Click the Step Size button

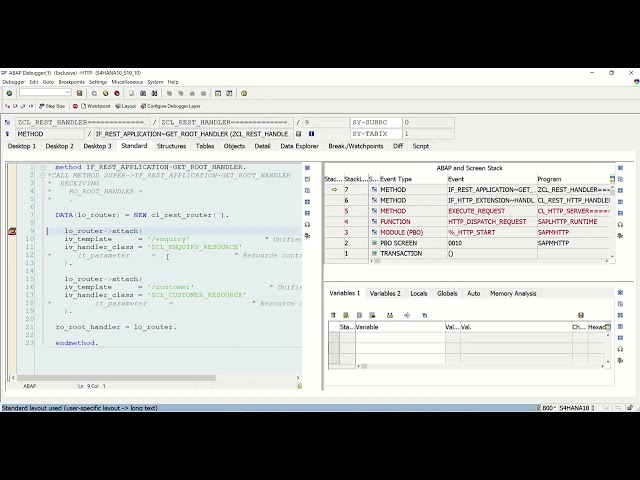coord(52,106)
